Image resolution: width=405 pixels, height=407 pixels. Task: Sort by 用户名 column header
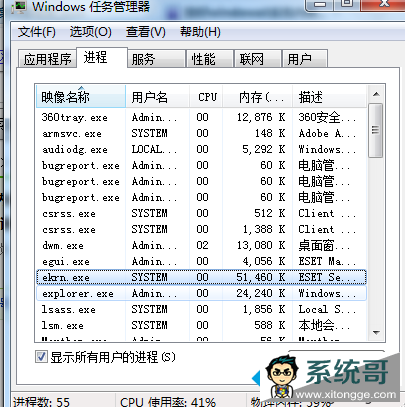[x=157, y=97]
